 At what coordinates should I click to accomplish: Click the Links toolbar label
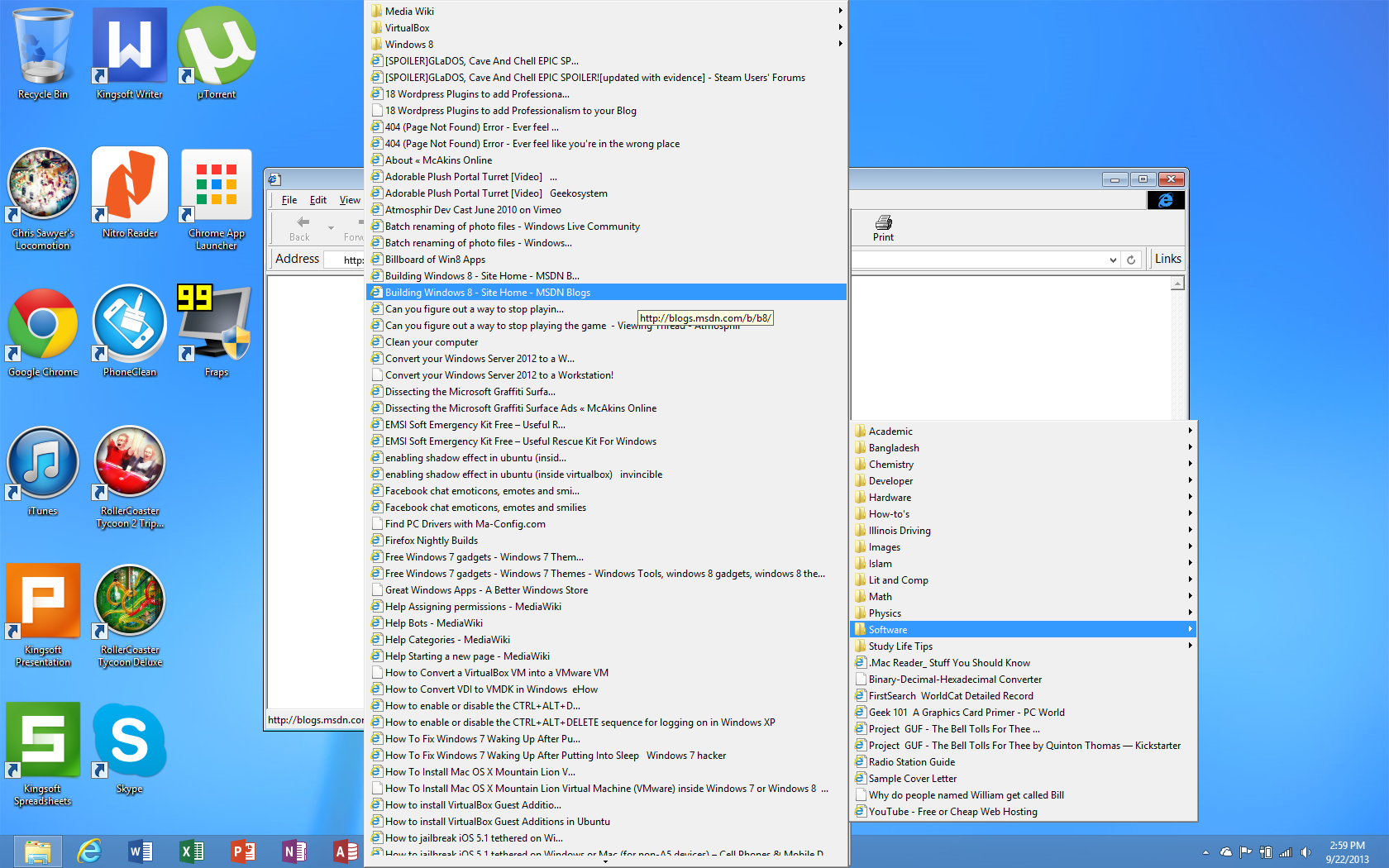click(1167, 259)
